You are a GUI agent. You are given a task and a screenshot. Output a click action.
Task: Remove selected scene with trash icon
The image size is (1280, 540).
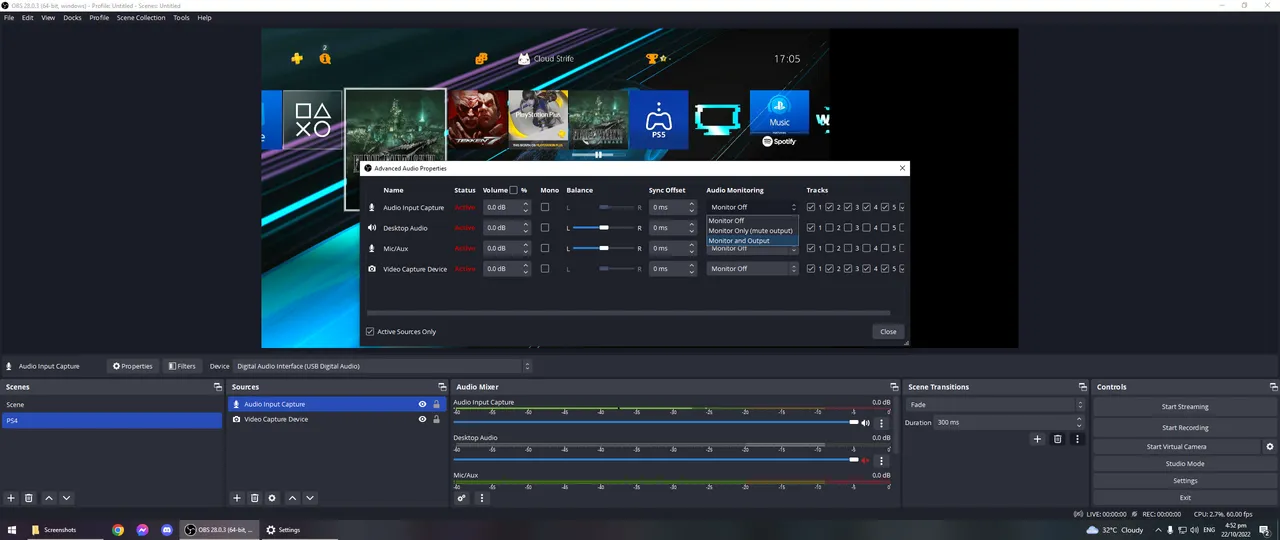(29, 498)
